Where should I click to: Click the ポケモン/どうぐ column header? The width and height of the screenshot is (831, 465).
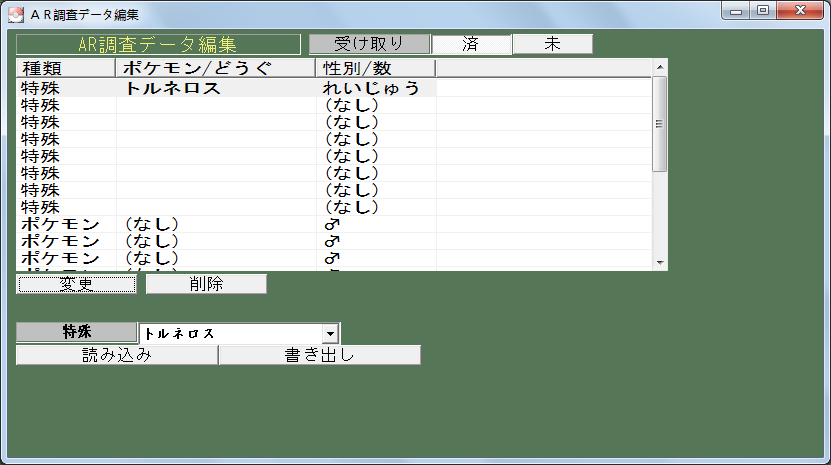(216, 68)
